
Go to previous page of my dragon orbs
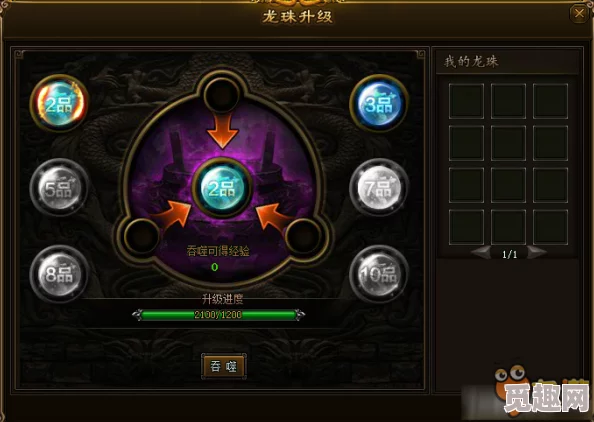point(481,253)
